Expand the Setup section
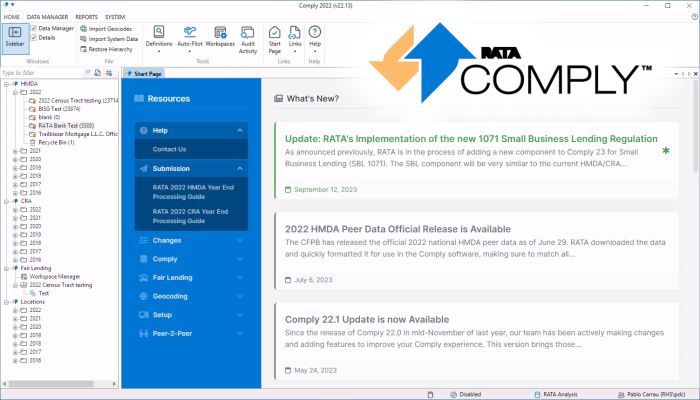 tap(191, 315)
